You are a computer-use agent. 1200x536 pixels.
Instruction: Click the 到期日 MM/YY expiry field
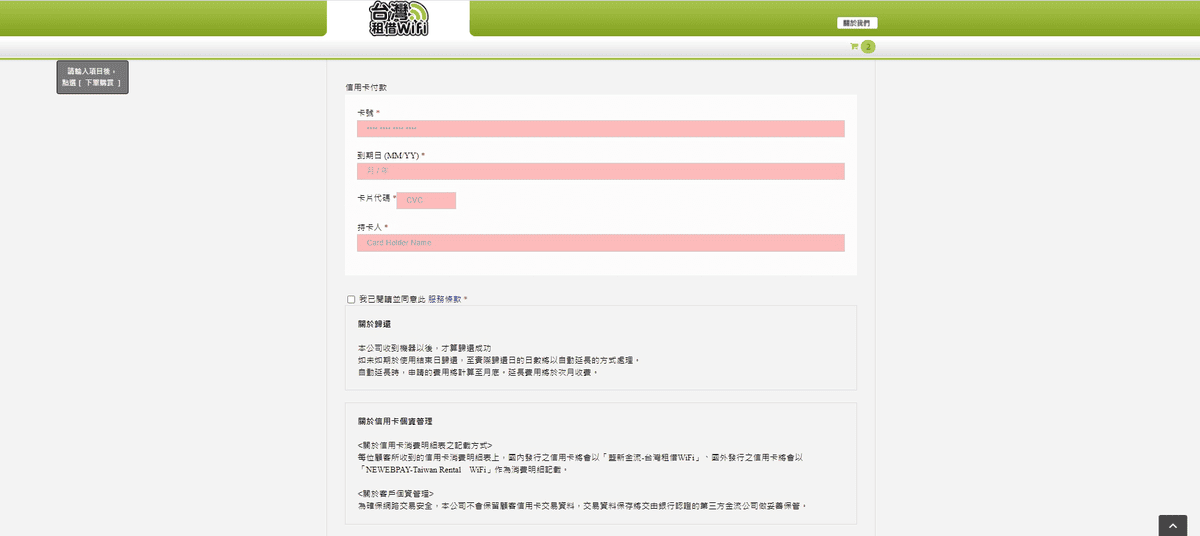click(x=600, y=172)
